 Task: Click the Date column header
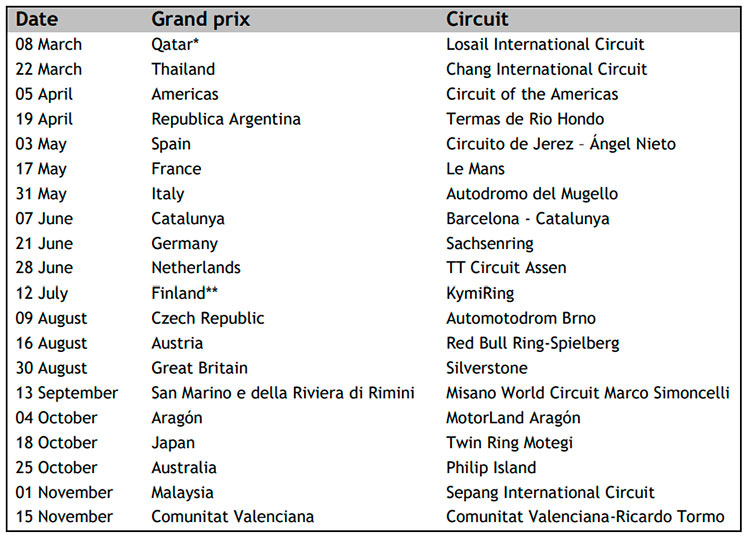pyautogui.click(x=37, y=19)
